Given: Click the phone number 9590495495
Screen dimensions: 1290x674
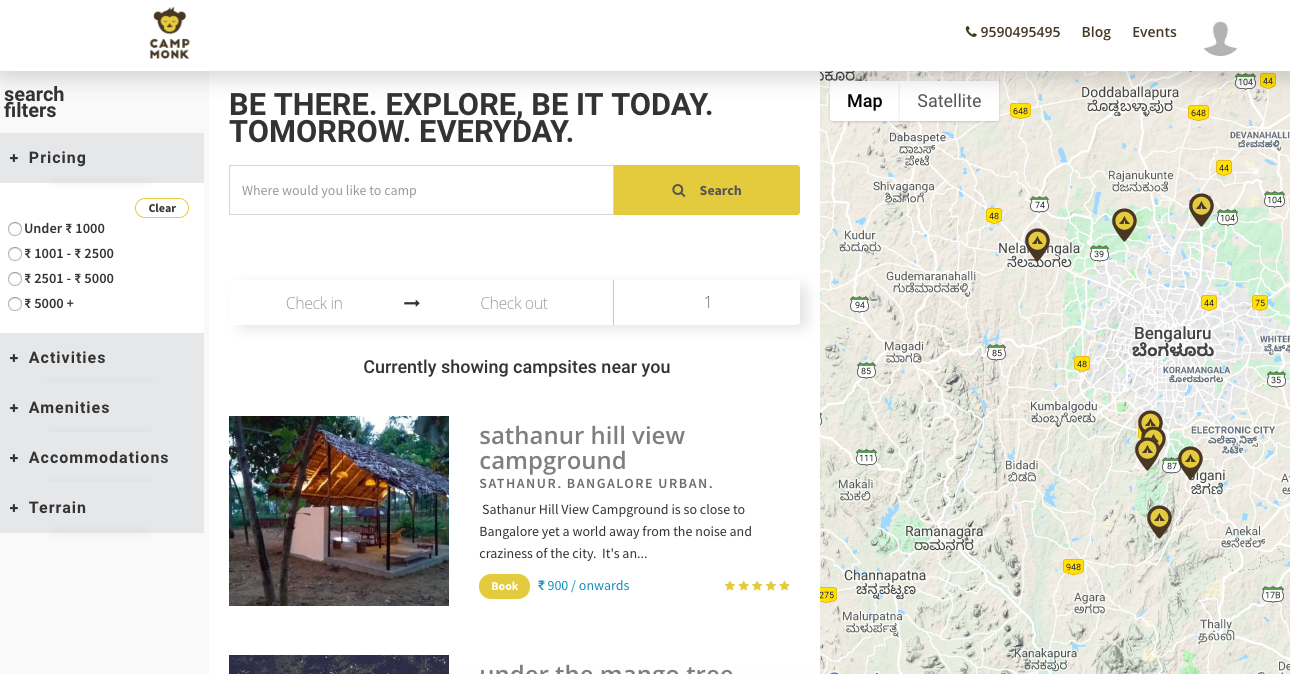Looking at the screenshot, I should (1012, 32).
